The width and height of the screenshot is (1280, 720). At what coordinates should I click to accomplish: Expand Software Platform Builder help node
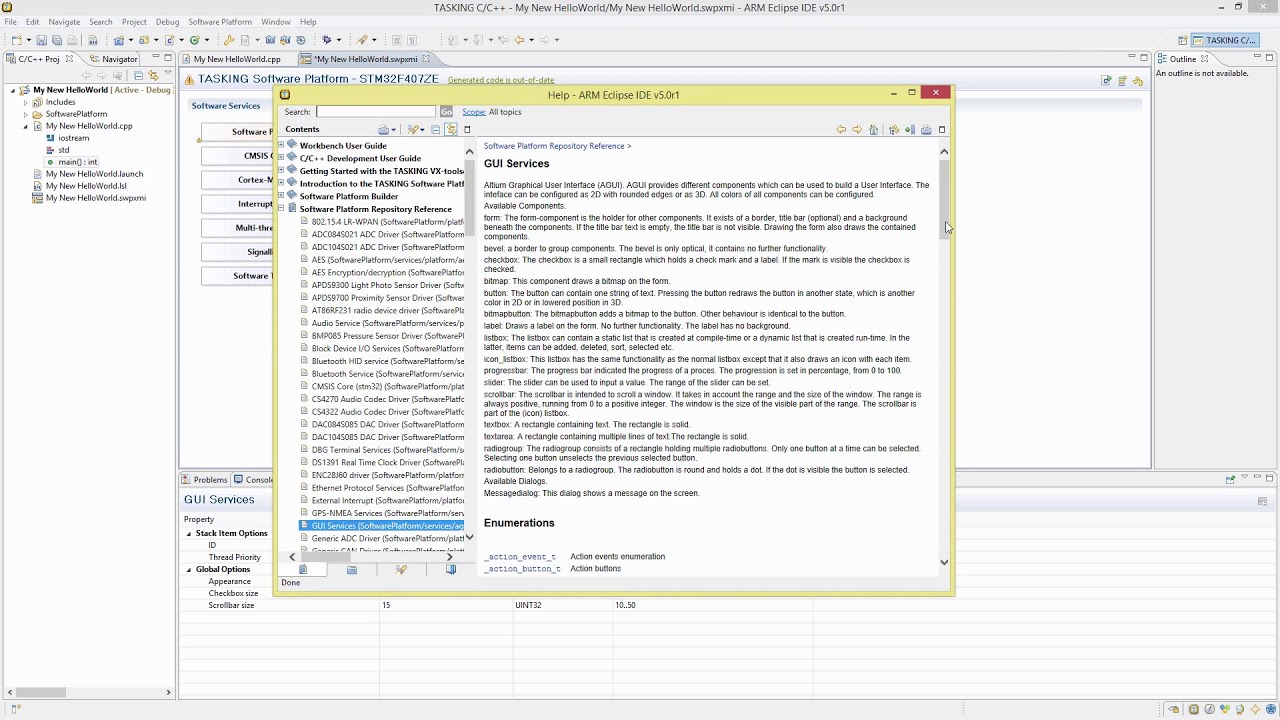[282, 196]
